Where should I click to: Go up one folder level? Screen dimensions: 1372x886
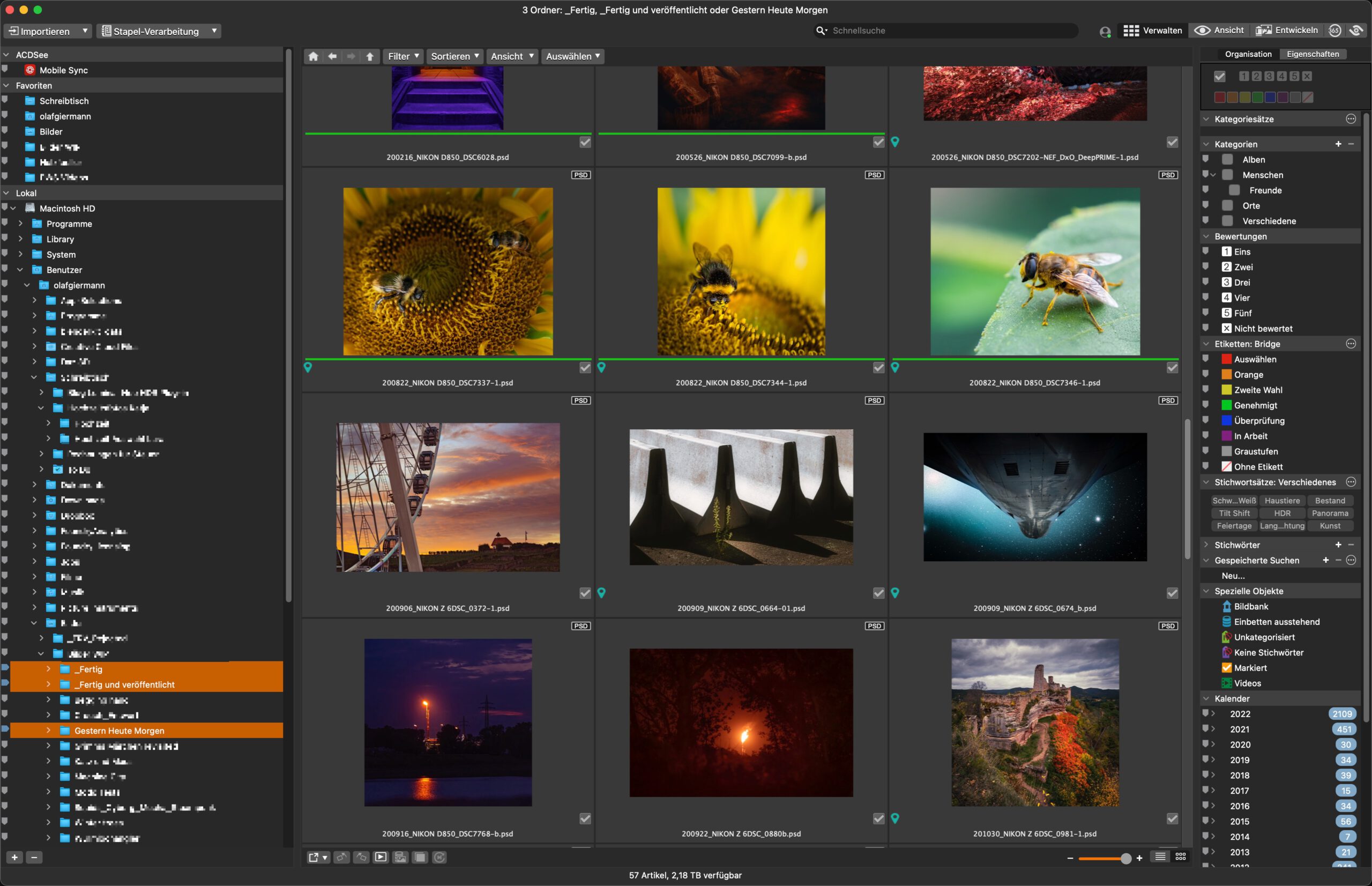[370, 56]
